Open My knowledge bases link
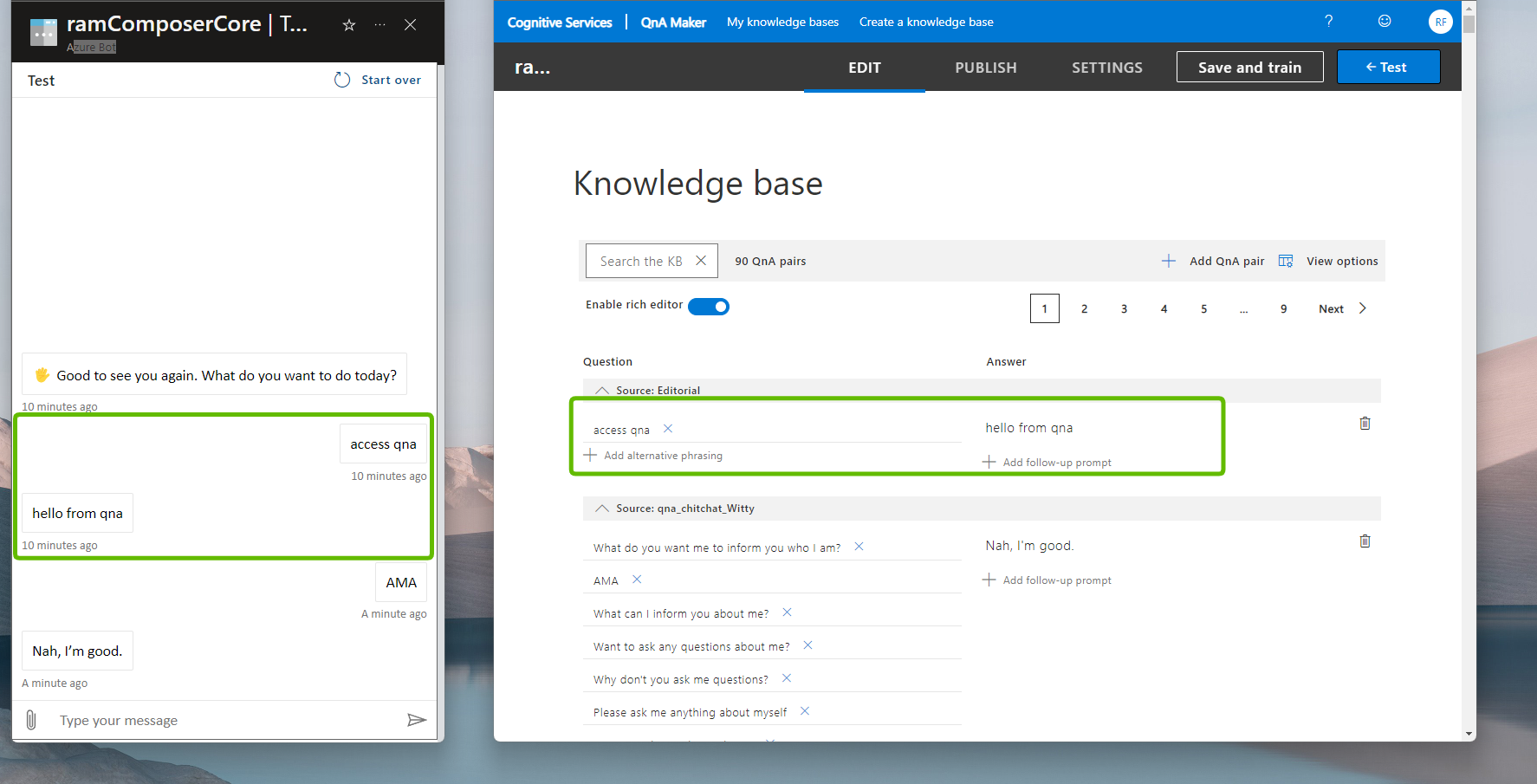 point(782,22)
